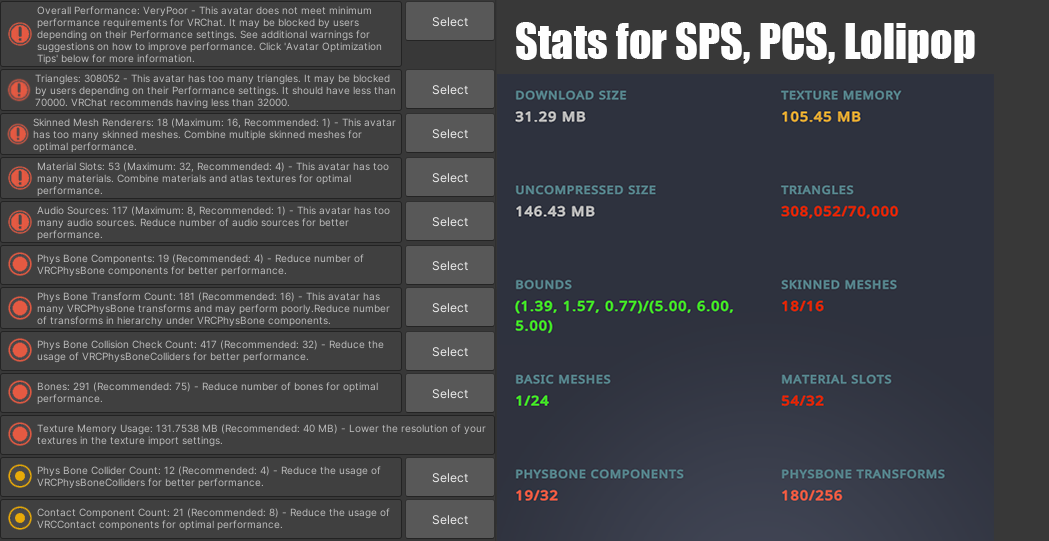Click the UNCOMPRESSED SIZE label
This screenshot has width=1049, height=541.
585,190
